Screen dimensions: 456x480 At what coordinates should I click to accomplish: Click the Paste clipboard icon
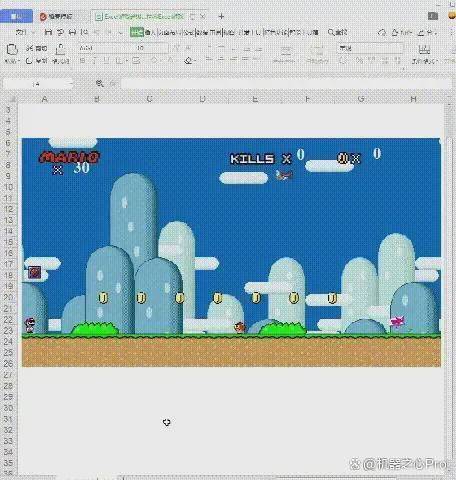tap(12, 50)
